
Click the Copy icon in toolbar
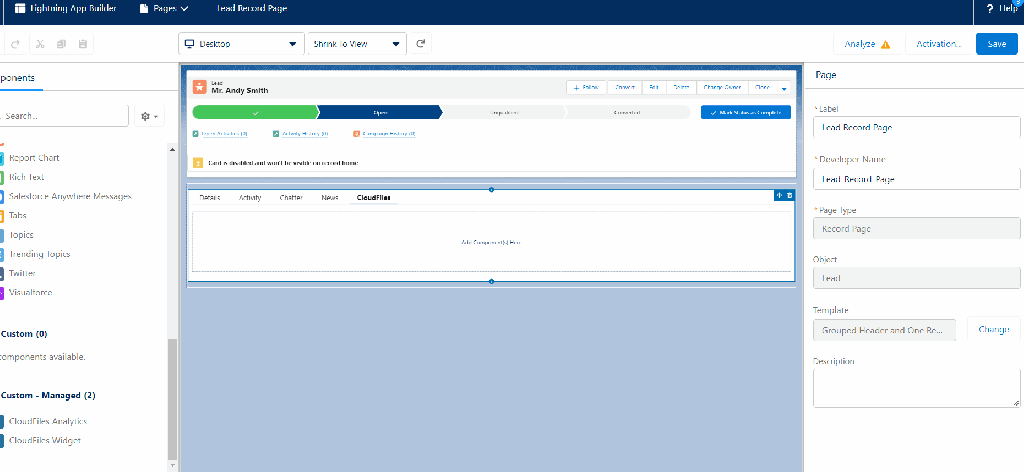pos(61,44)
